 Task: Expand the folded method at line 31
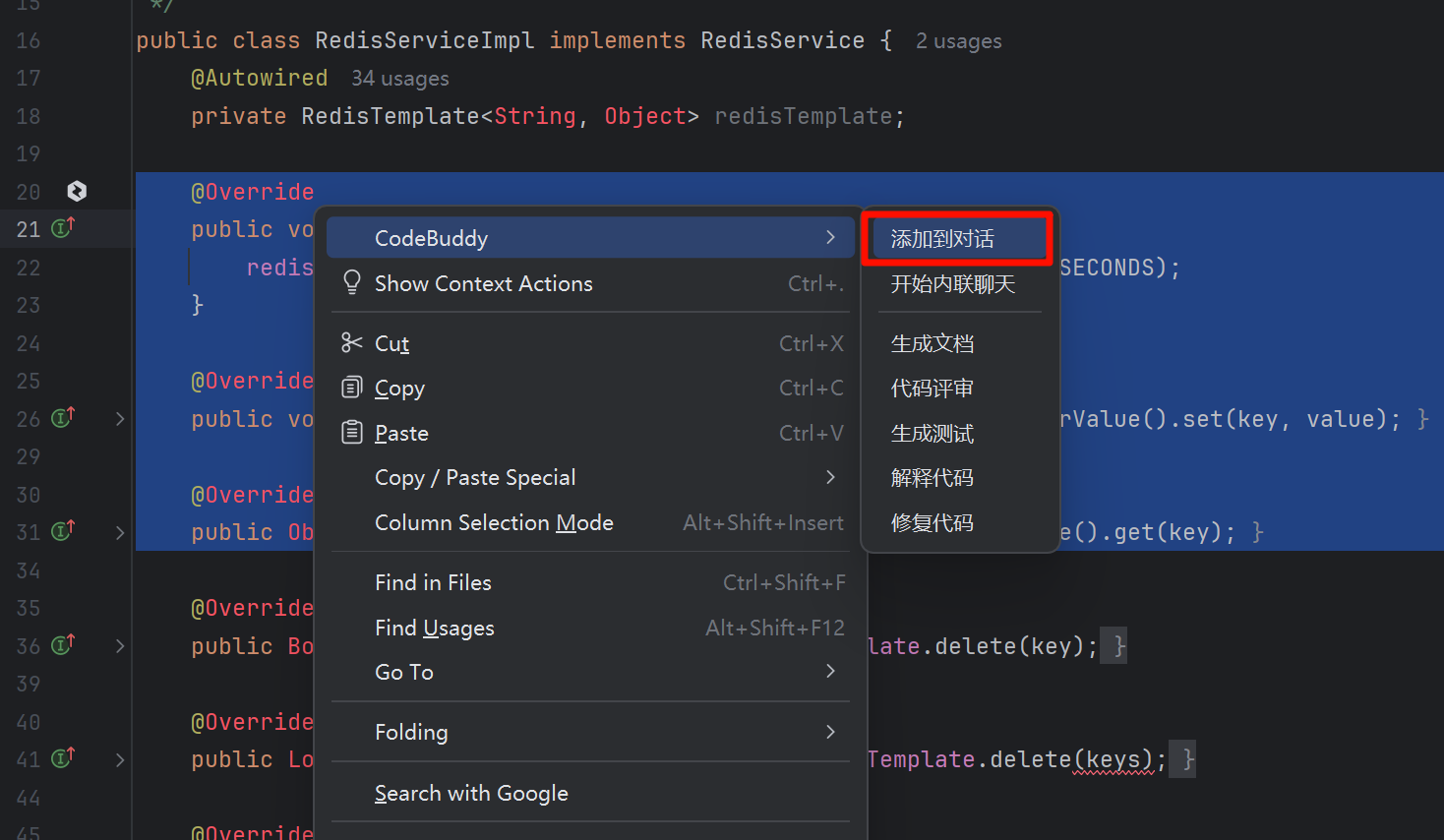click(x=120, y=532)
